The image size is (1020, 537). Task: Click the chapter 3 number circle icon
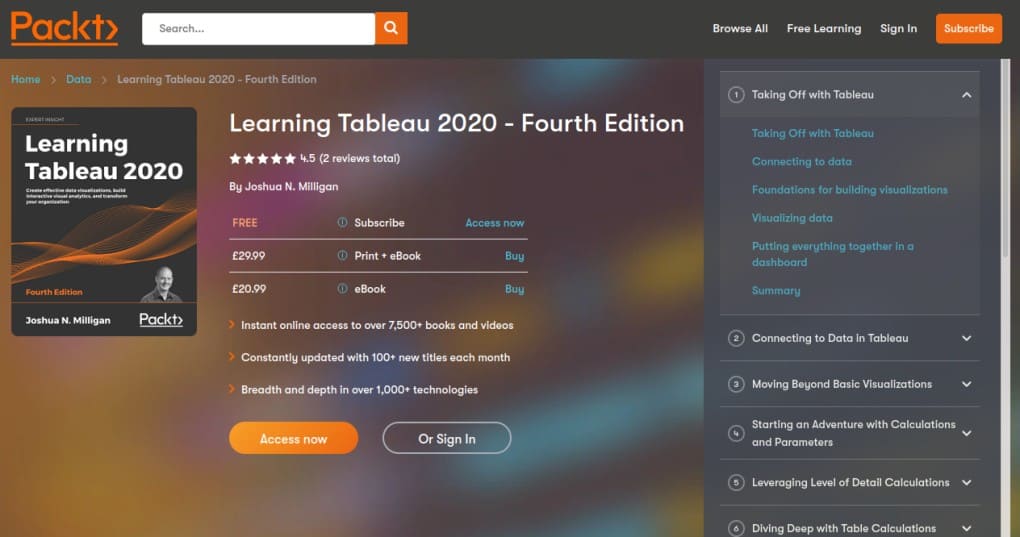pyautogui.click(x=736, y=384)
